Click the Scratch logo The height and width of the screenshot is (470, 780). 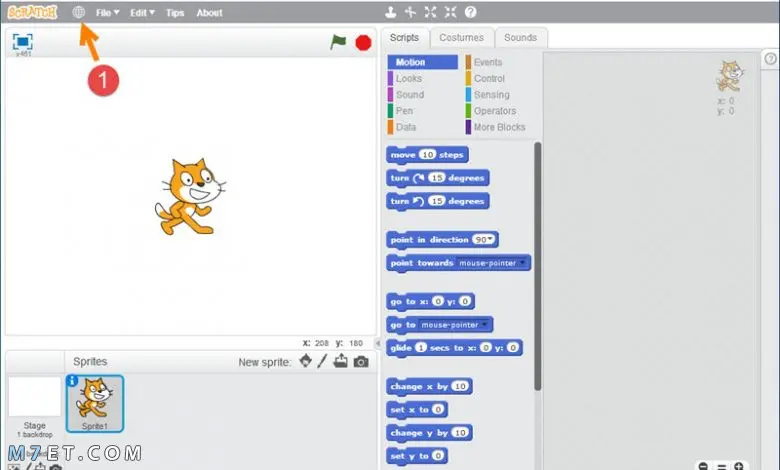tap(32, 12)
